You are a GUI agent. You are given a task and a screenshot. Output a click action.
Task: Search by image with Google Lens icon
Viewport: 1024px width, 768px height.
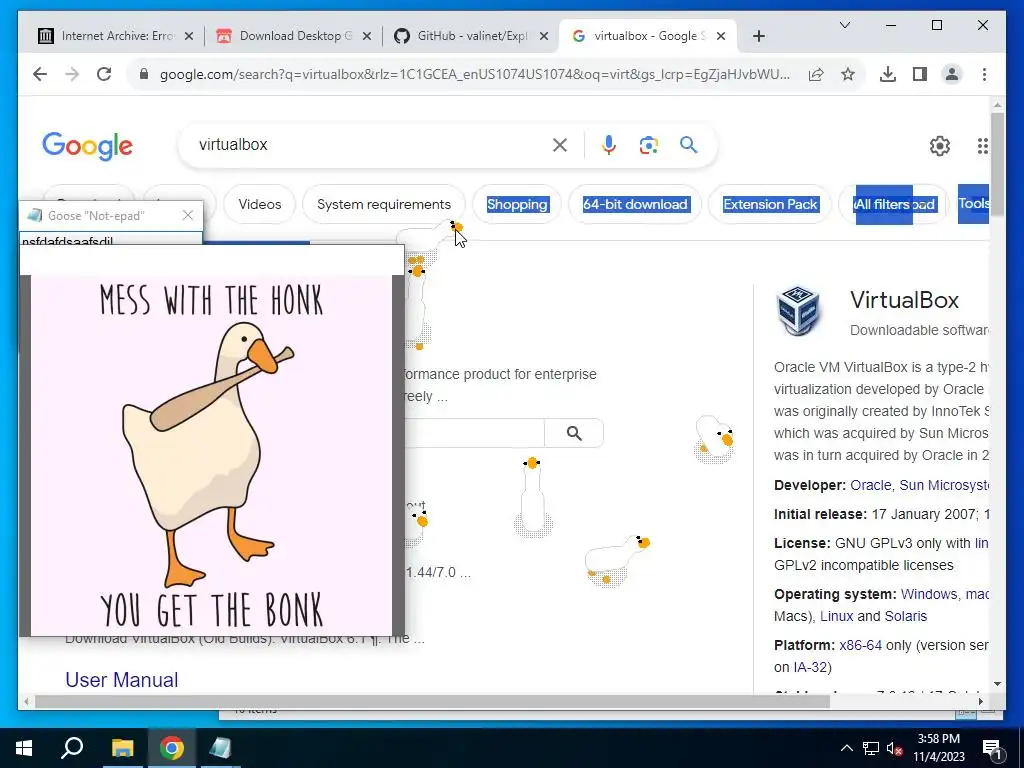click(x=648, y=145)
